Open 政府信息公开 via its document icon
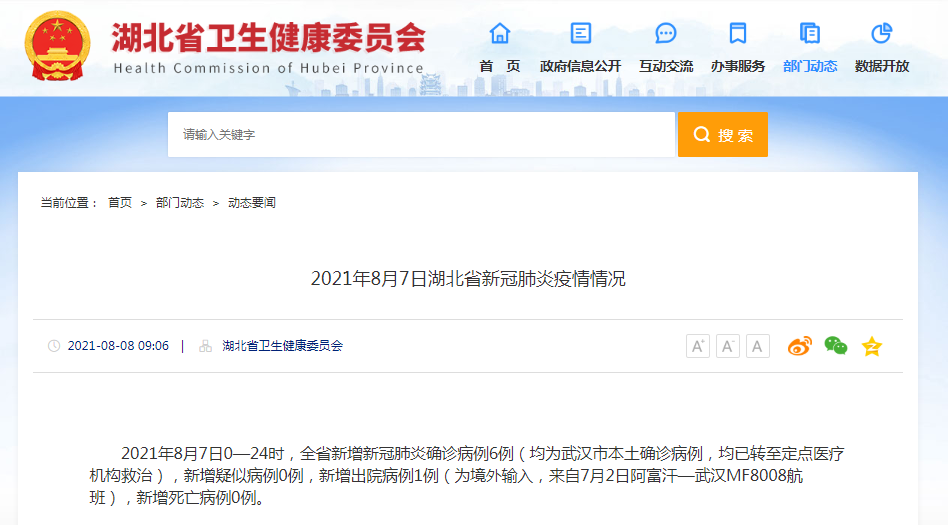Viewport: 948px width, 525px height. (x=580, y=34)
